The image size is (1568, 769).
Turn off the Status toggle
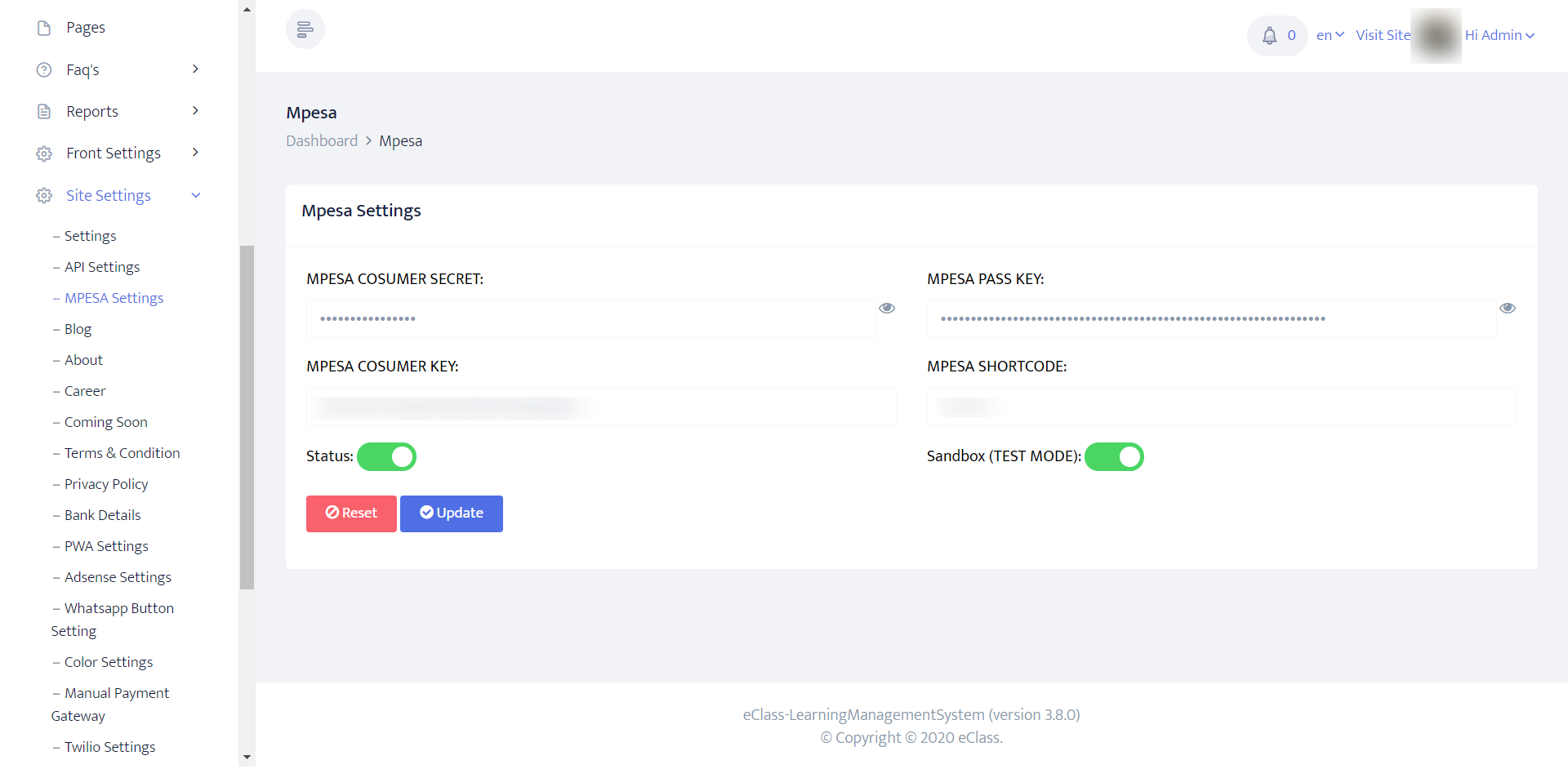pyautogui.click(x=387, y=457)
